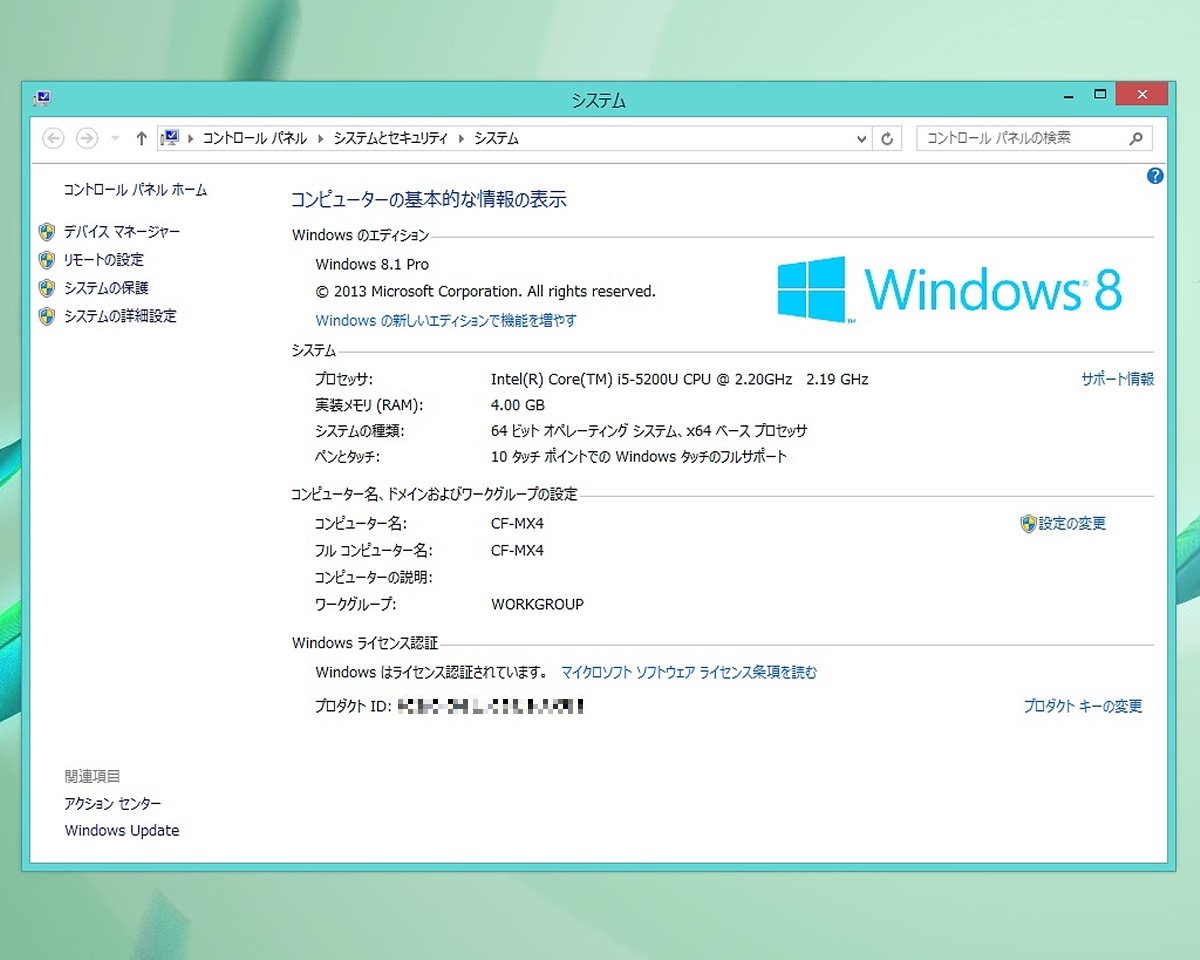Read マイクロソフト ソフトウェア ライセンス条項を読む link
The height and width of the screenshot is (960, 1200).
pyautogui.click(x=689, y=672)
